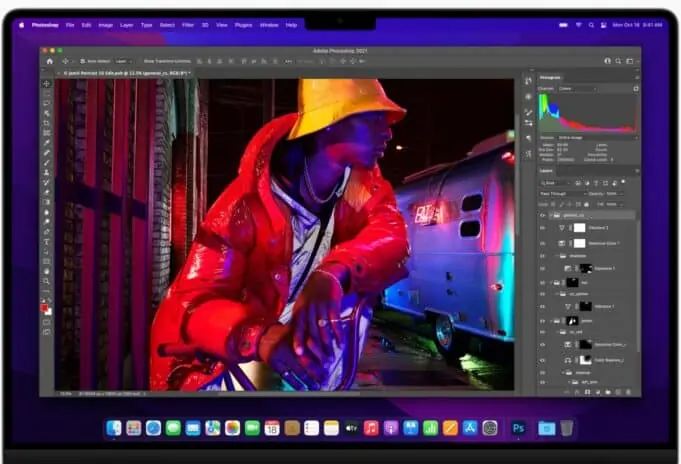Open the Image menu
The width and height of the screenshot is (681, 464).
106,25
